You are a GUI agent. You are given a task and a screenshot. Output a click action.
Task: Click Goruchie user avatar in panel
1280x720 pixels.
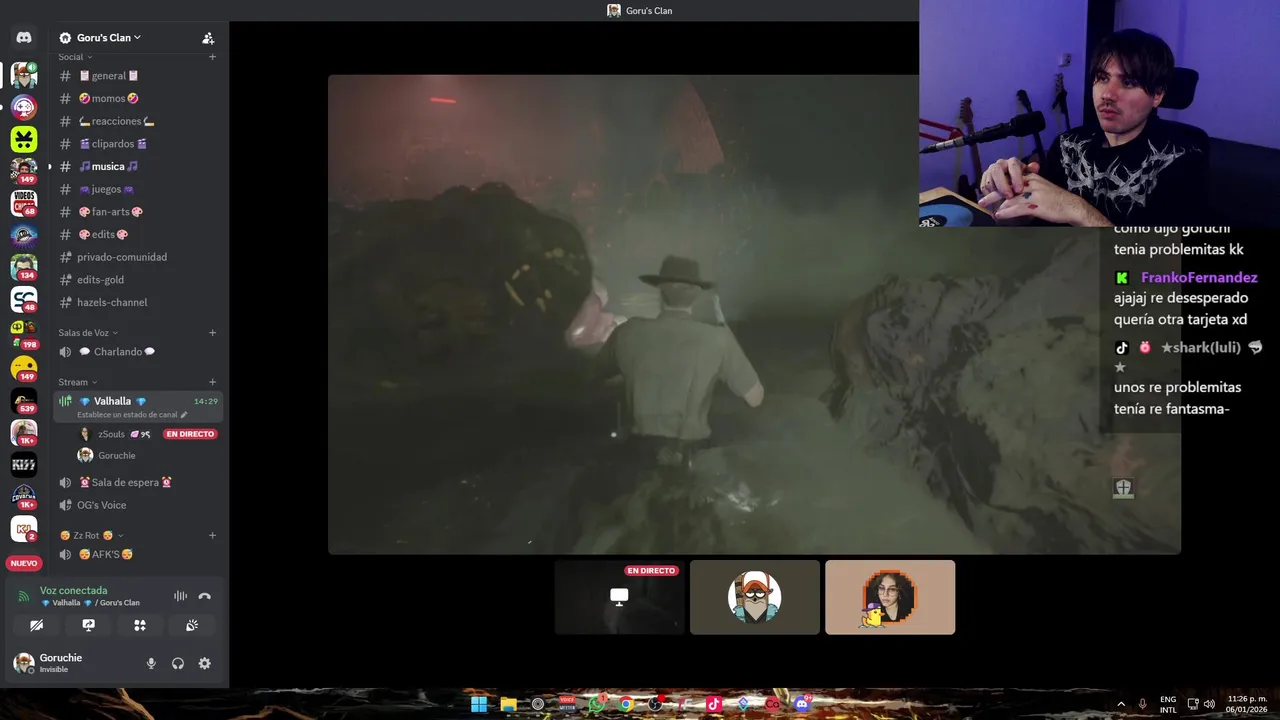[x=23, y=663]
